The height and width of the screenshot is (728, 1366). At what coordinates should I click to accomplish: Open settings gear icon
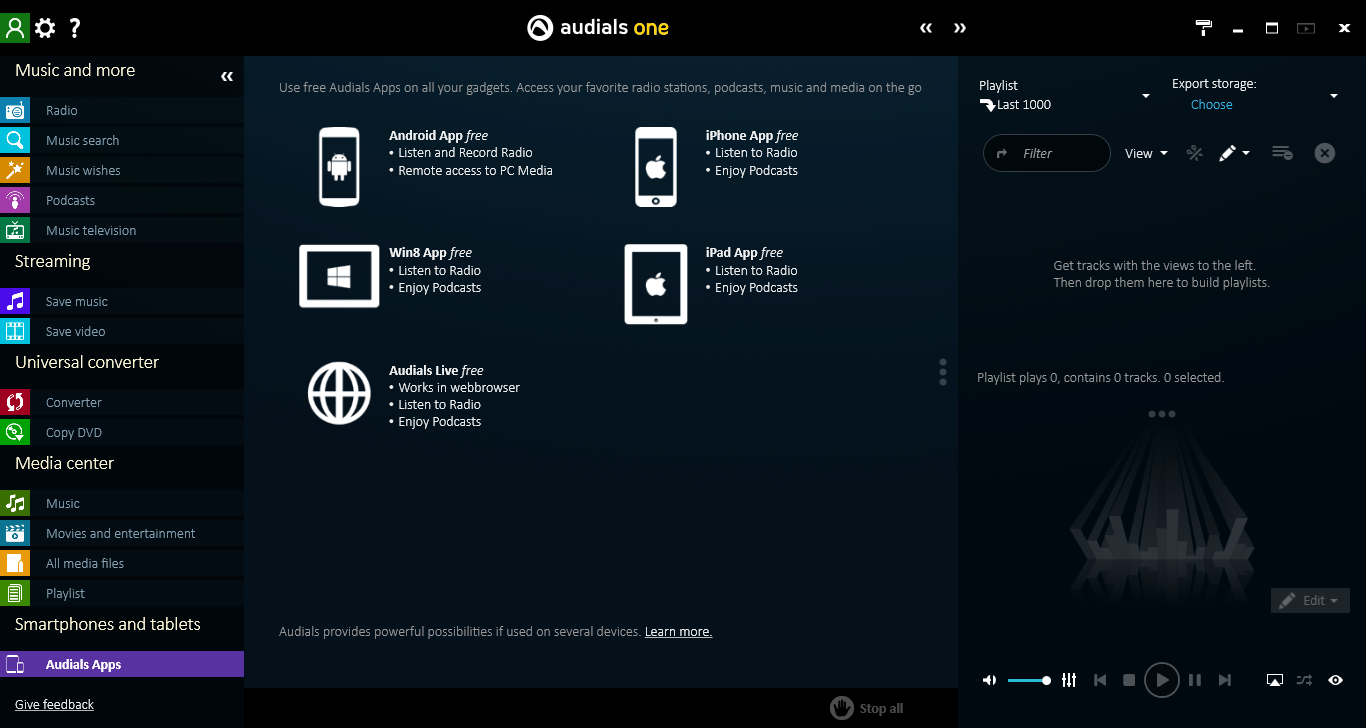45,28
